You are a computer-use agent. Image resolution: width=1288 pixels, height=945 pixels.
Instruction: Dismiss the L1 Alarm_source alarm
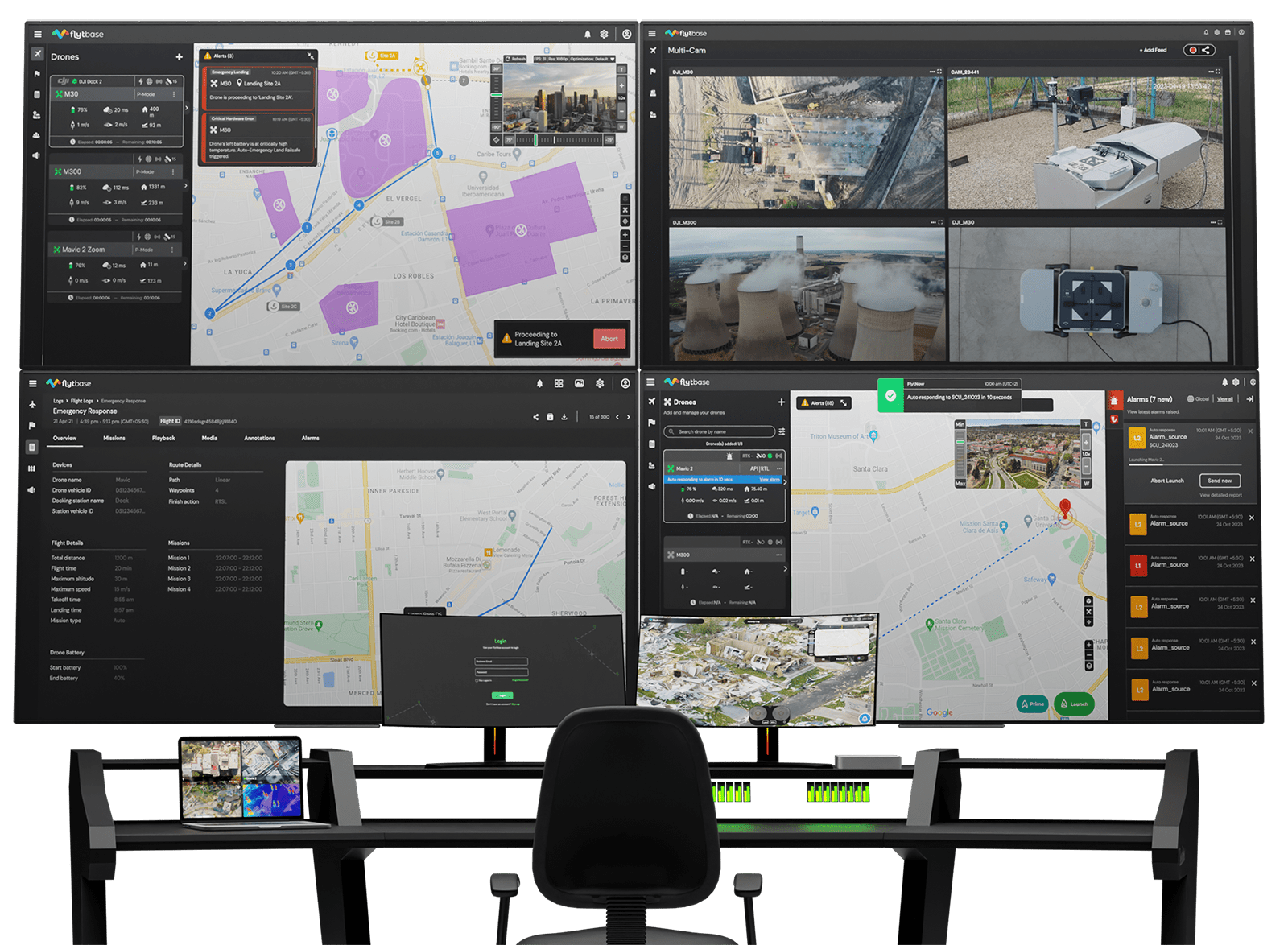1252,559
